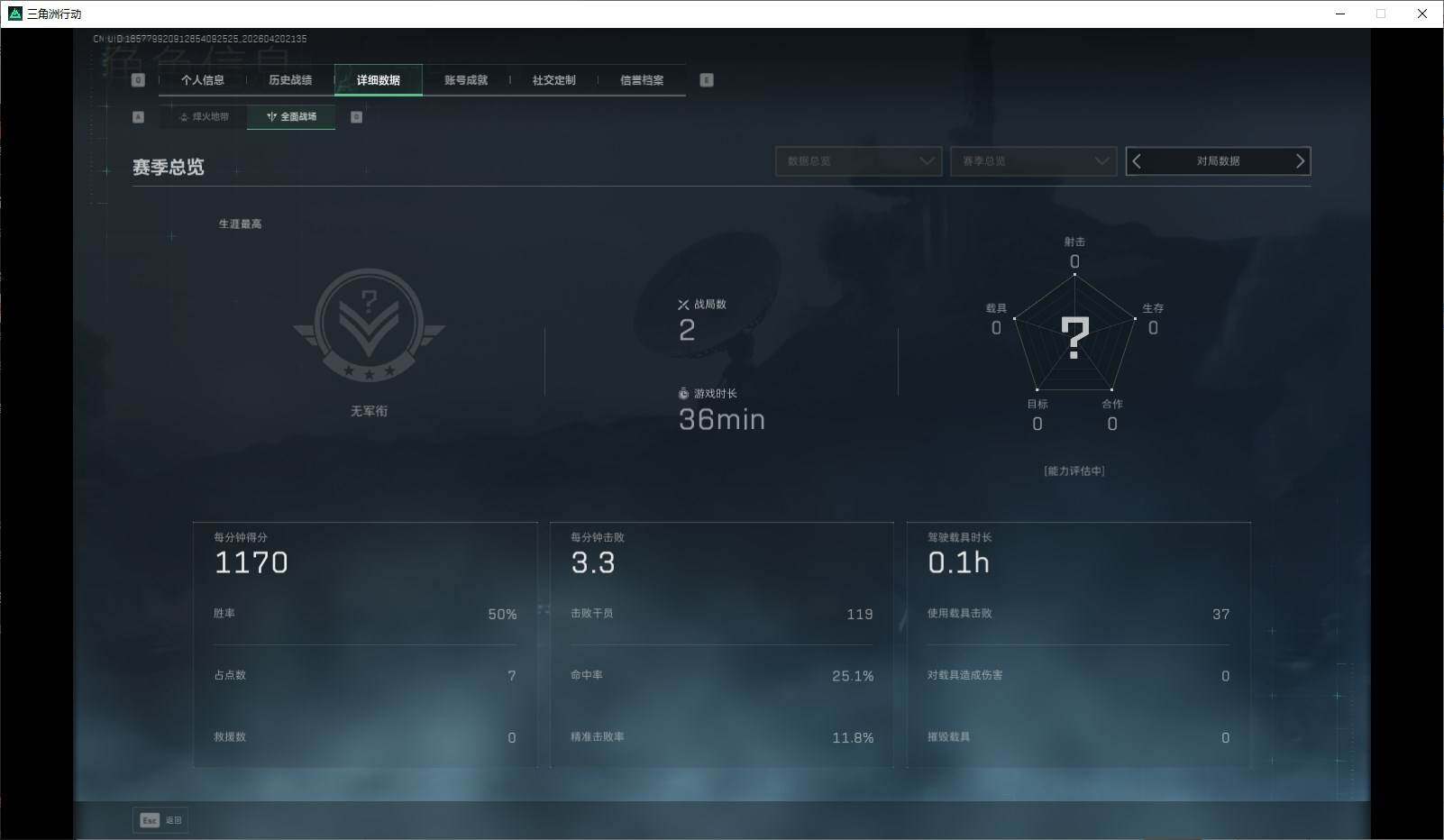Open the 赛季总览 season dropdown
1444x840 pixels.
[1033, 161]
